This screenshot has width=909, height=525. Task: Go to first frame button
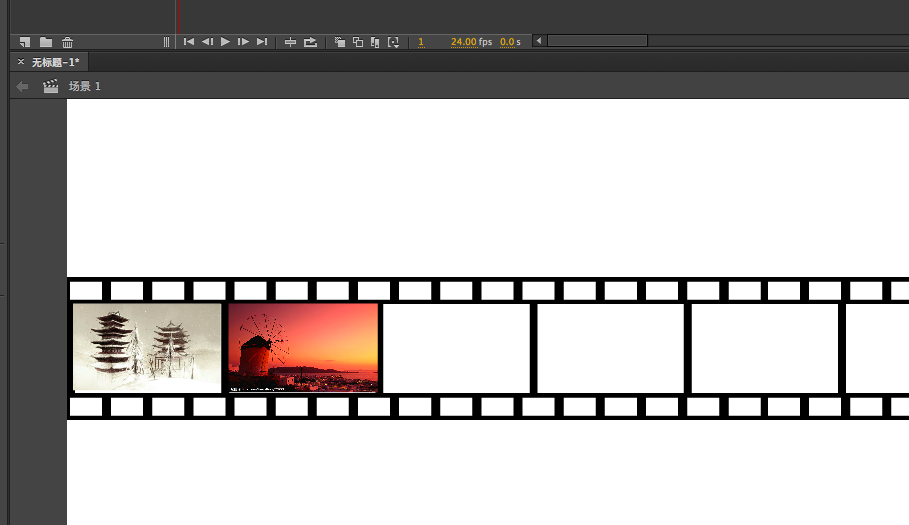(x=188, y=41)
